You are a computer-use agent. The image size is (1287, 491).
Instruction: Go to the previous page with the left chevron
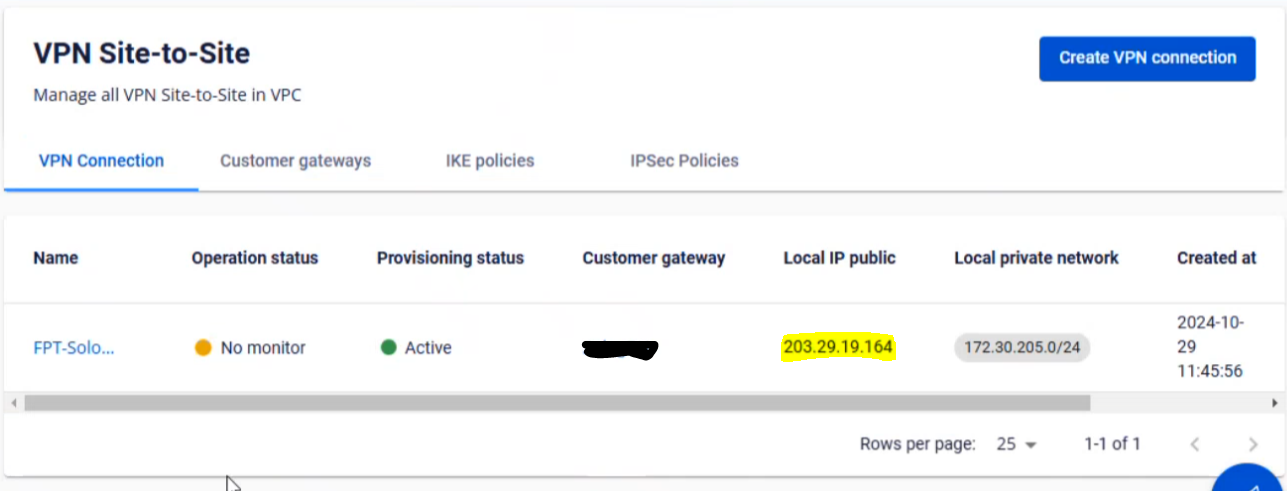click(1195, 444)
